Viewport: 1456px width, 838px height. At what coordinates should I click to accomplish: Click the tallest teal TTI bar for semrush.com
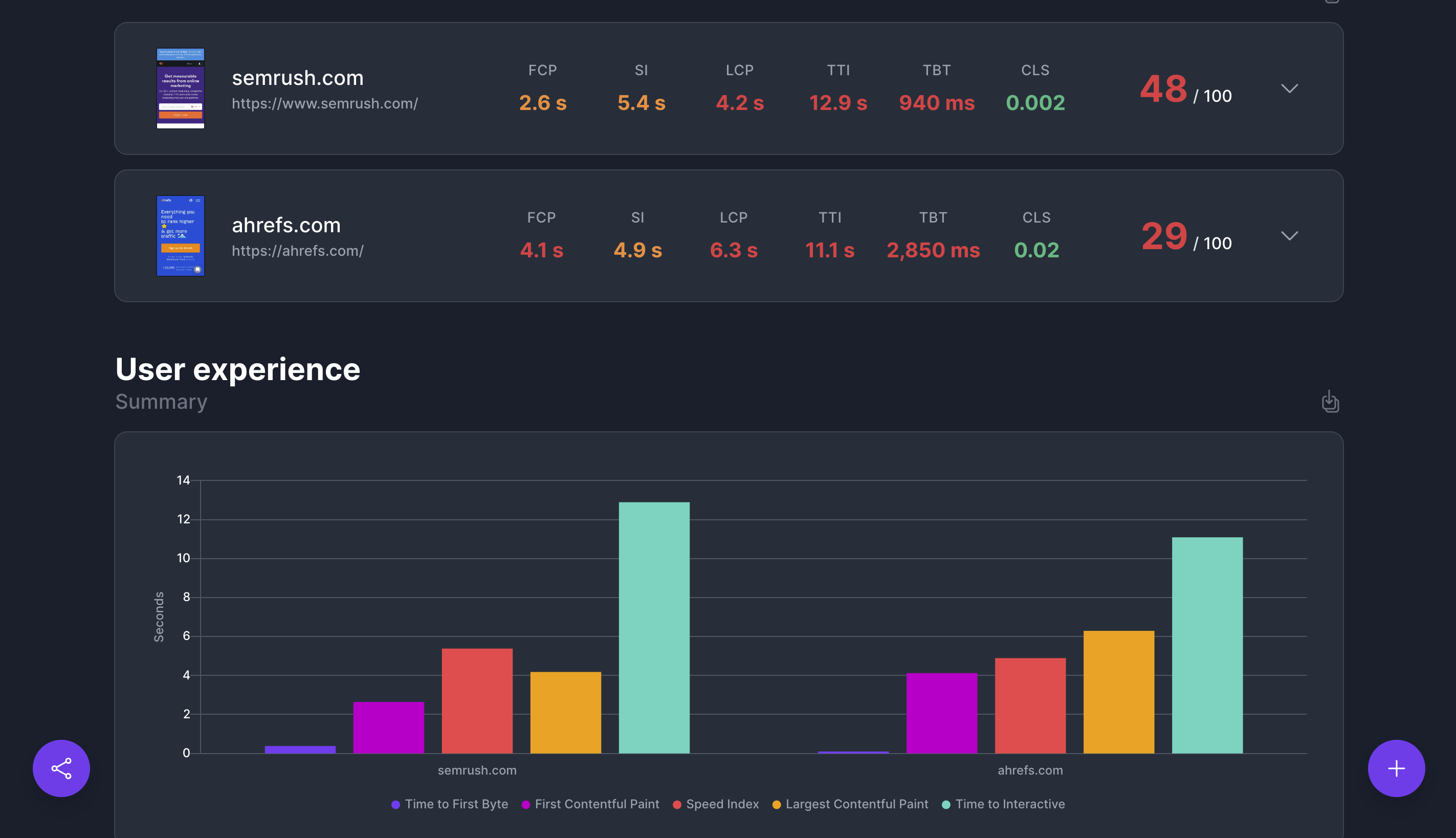tap(654, 627)
